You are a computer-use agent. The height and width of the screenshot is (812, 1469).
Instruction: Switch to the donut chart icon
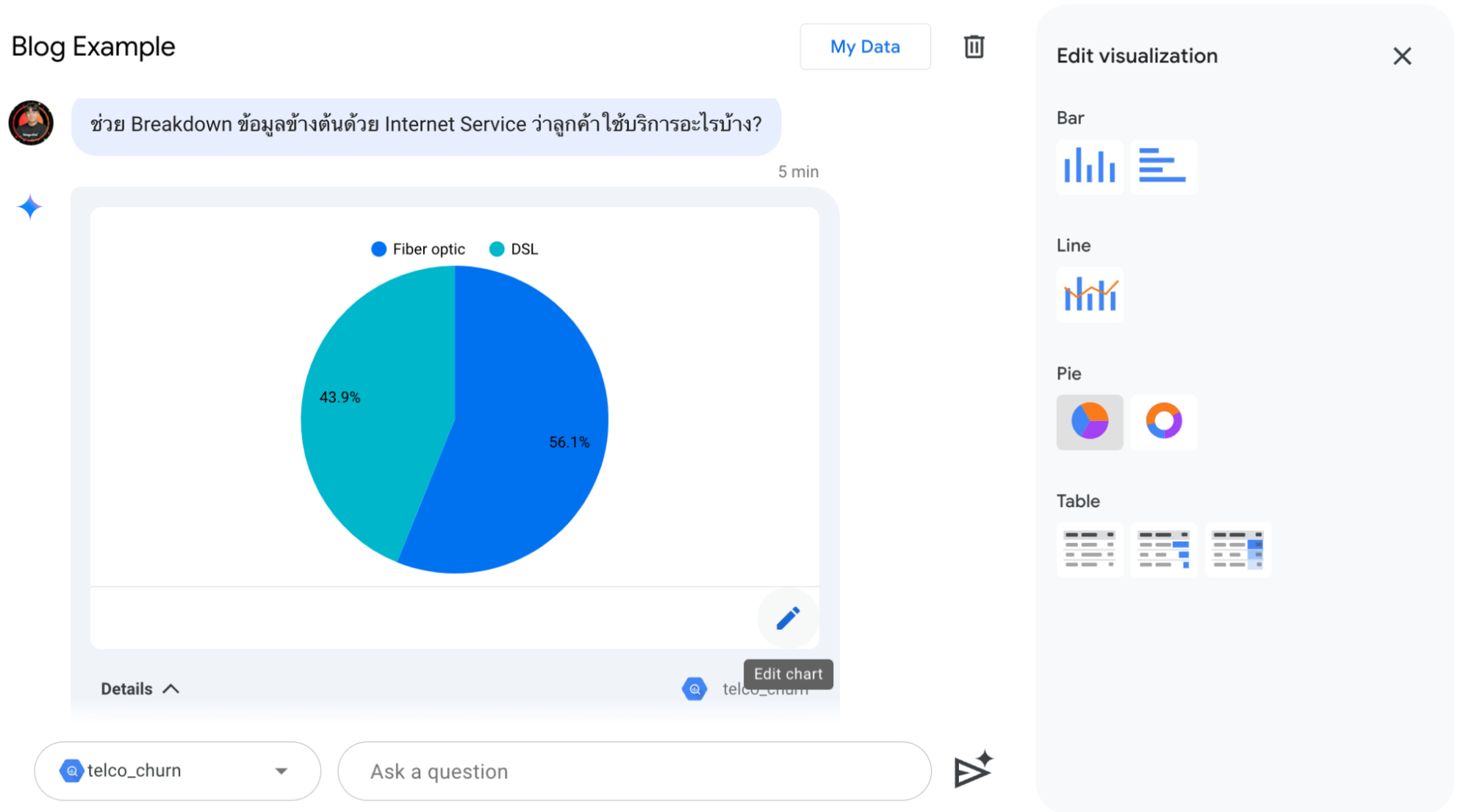[1163, 422]
